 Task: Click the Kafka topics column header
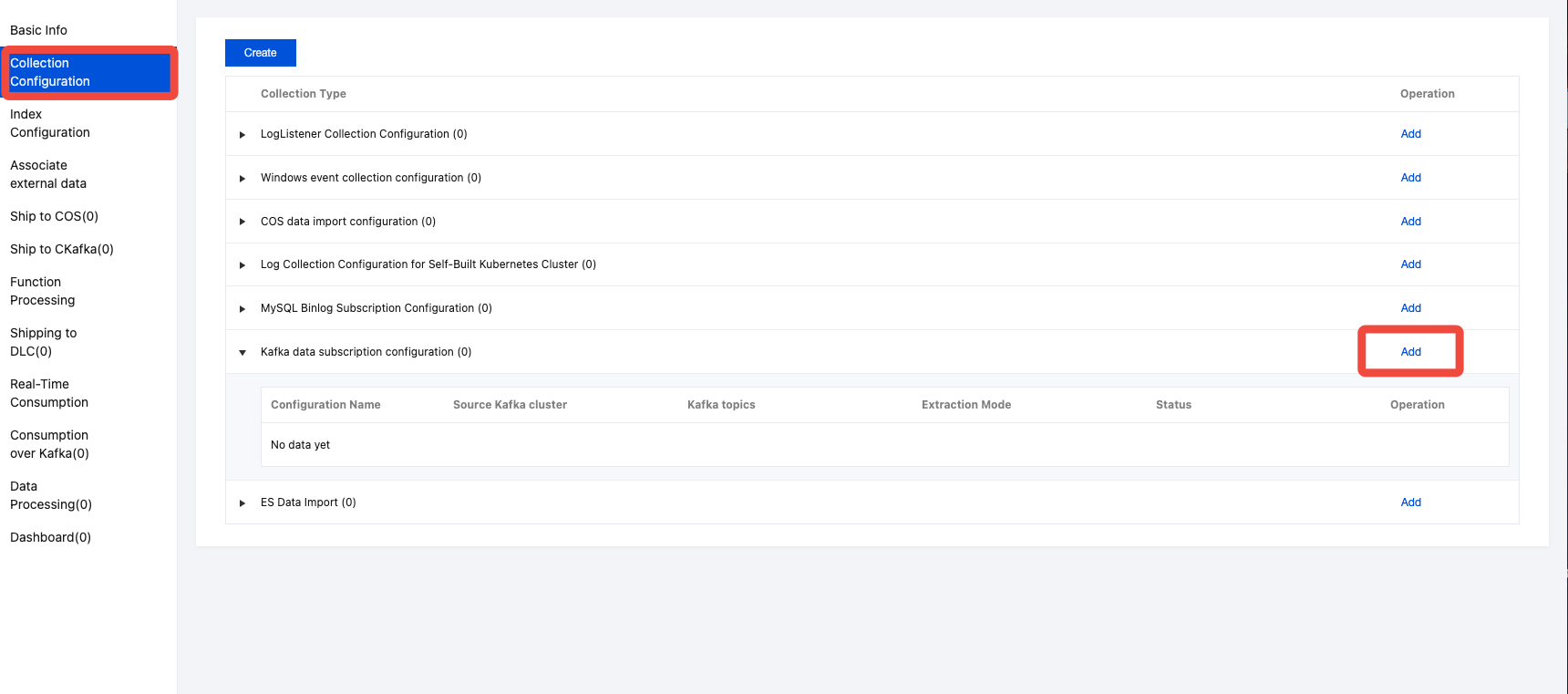(721, 405)
